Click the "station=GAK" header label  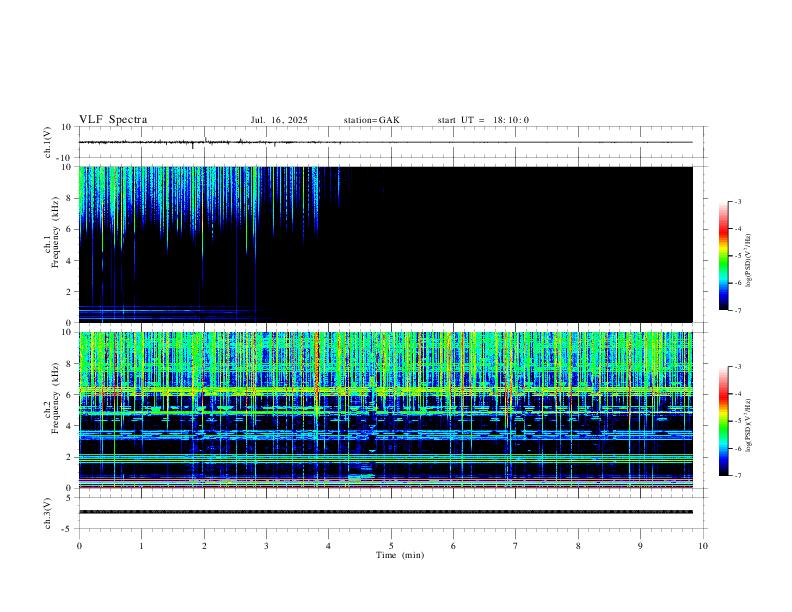[371, 120]
